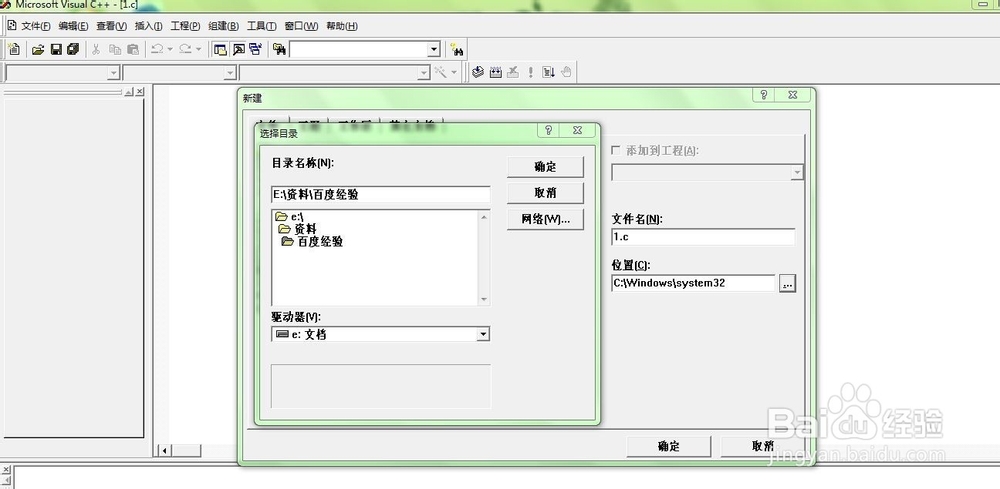Click the document icon beside 文件 menu

(x=11, y=26)
